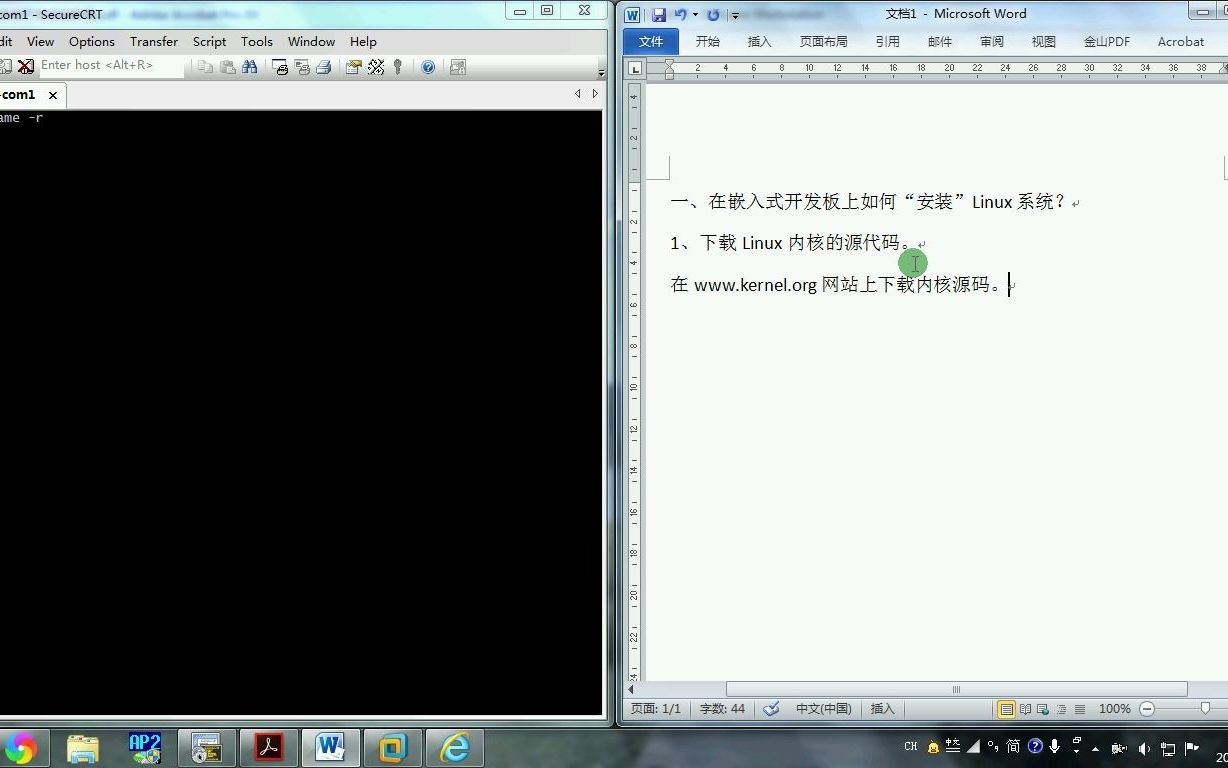Switch to the 页面布局 ribbon tab

[823, 41]
